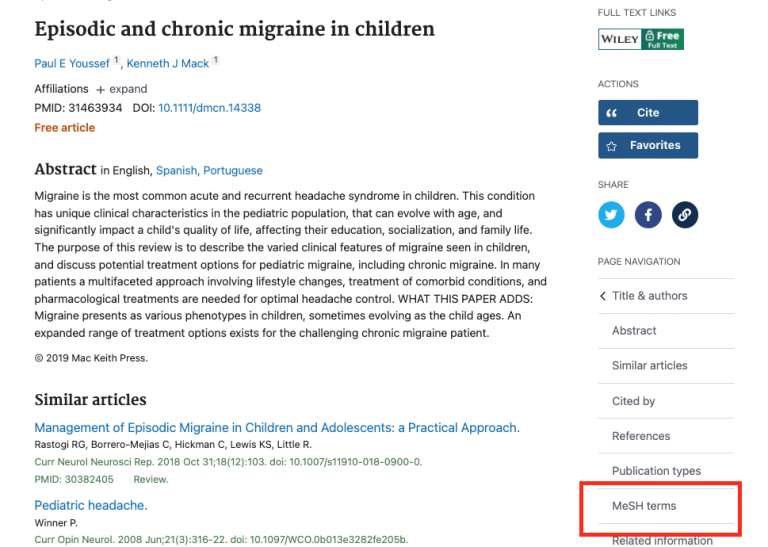Click the Cite button
Screen dimensions: 768x547
(647, 113)
